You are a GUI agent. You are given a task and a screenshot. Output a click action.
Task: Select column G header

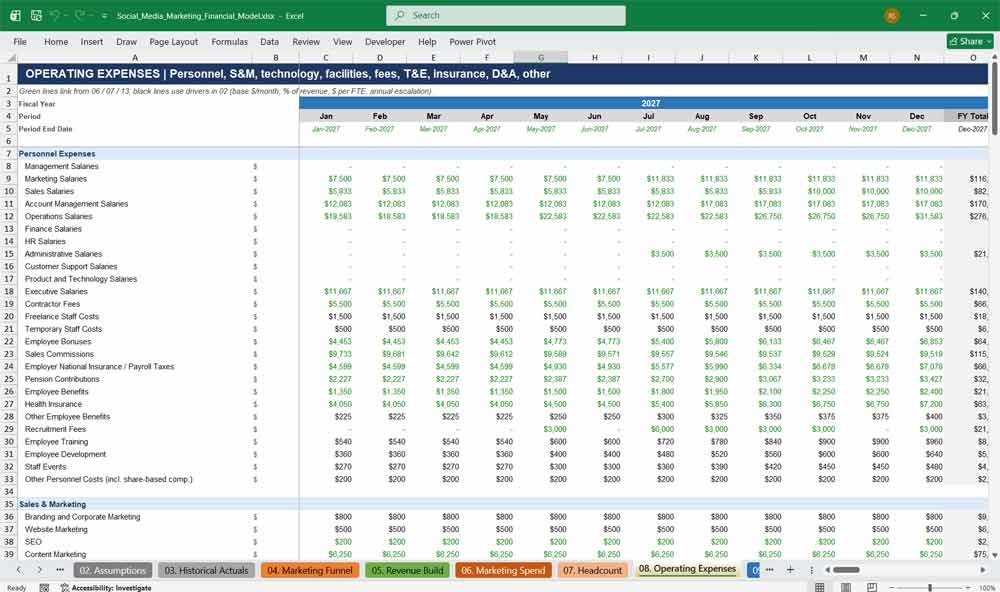541,57
